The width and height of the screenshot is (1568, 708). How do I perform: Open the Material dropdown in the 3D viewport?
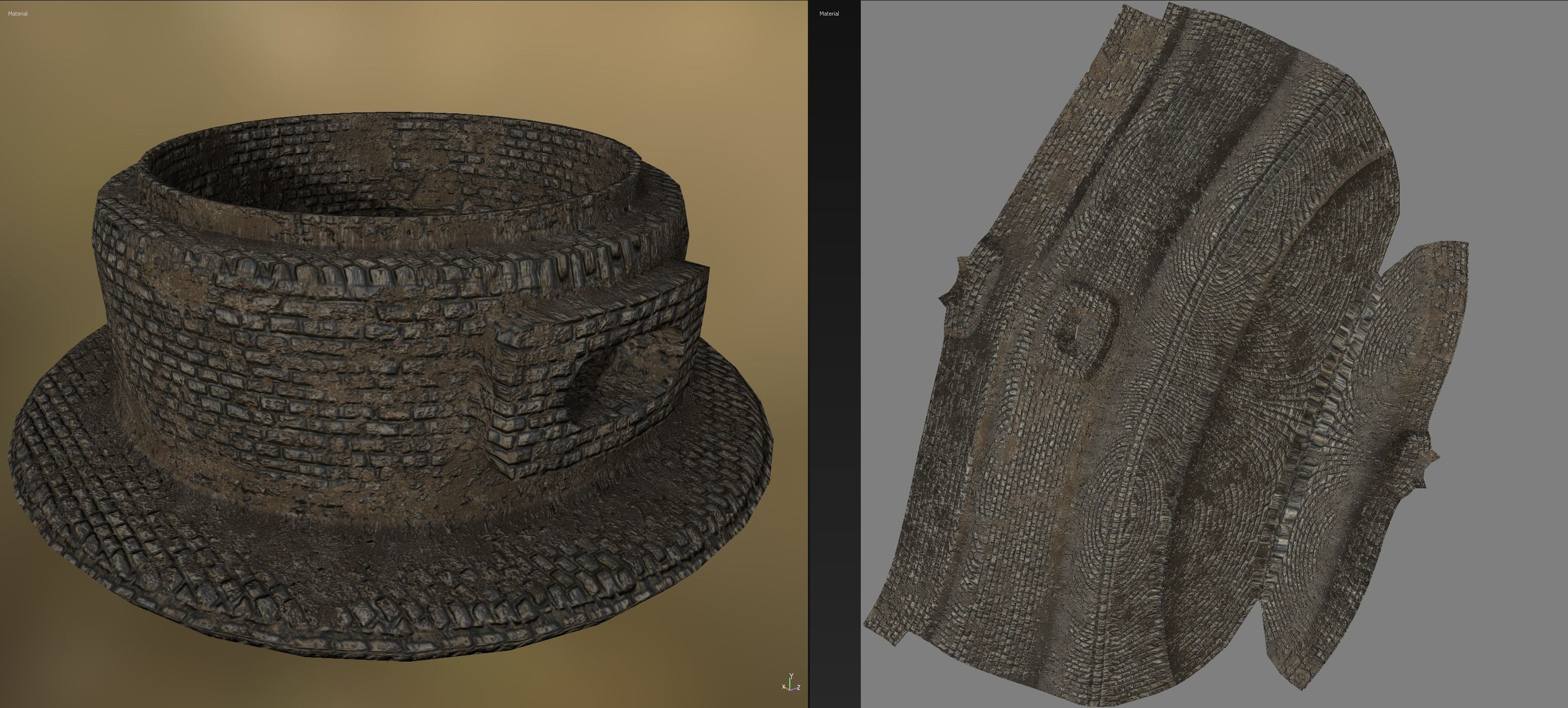(18, 14)
